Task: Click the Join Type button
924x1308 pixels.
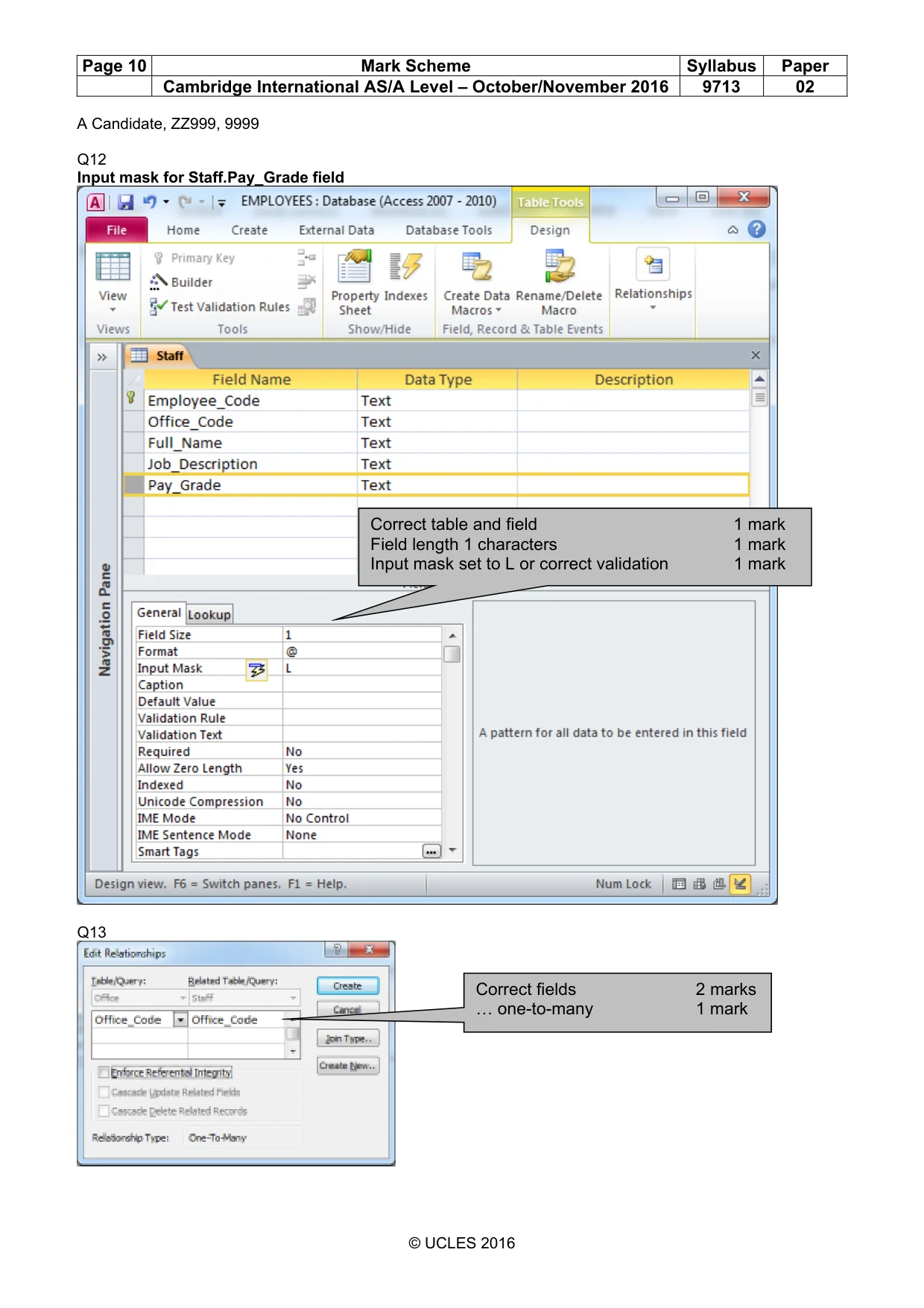Action: pos(348,1039)
